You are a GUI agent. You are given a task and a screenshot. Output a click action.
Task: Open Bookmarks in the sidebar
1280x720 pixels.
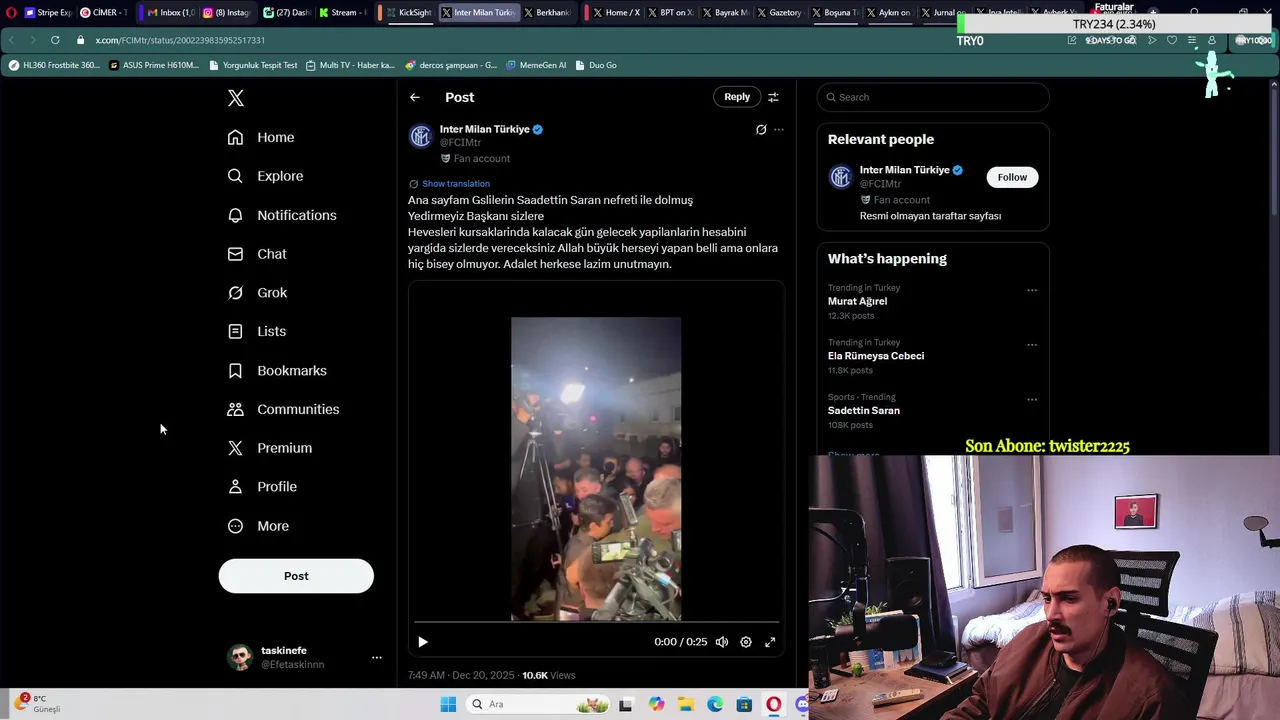[x=277, y=370]
